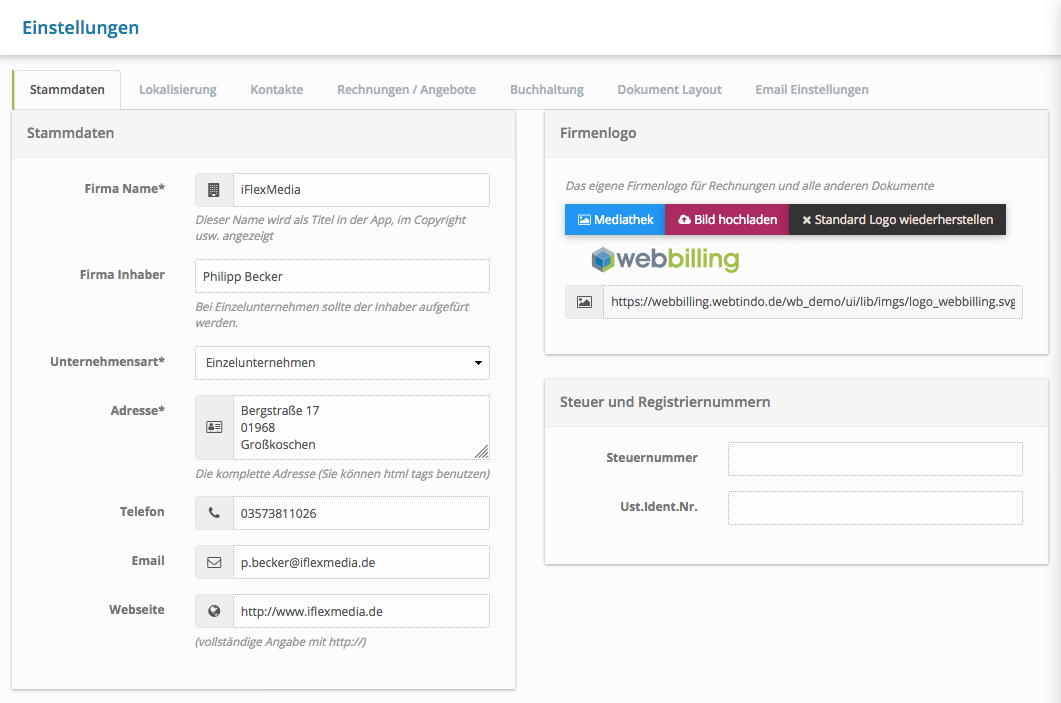Click the logo URL input field
1061x703 pixels.
point(813,302)
